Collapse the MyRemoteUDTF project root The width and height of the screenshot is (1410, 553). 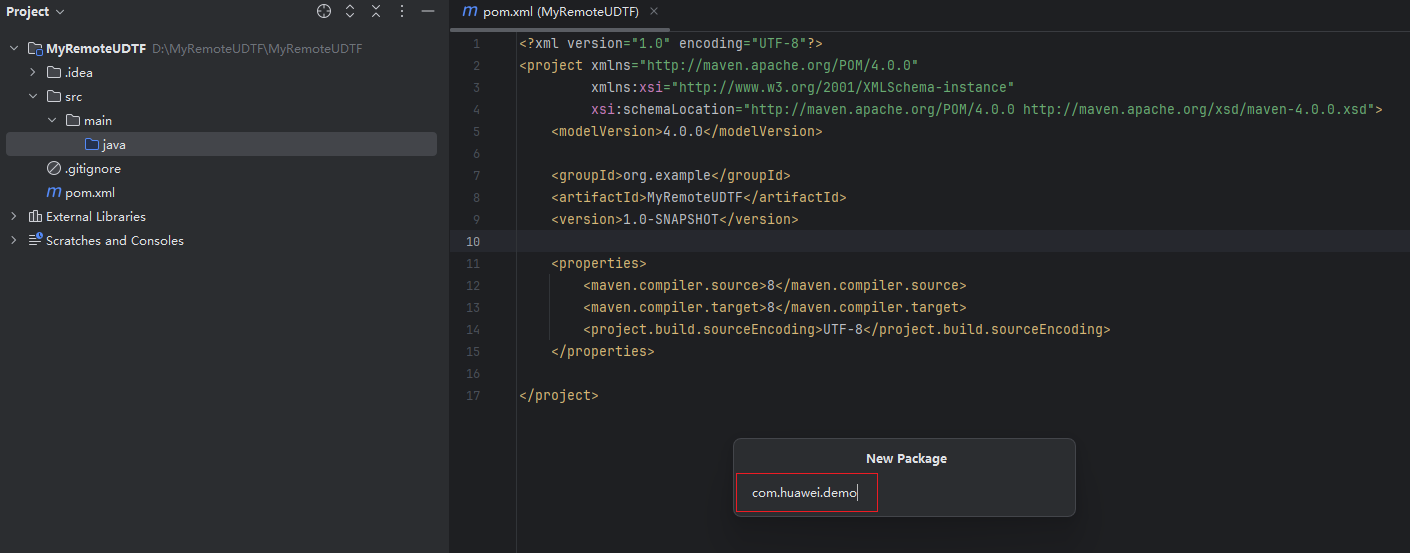point(14,48)
